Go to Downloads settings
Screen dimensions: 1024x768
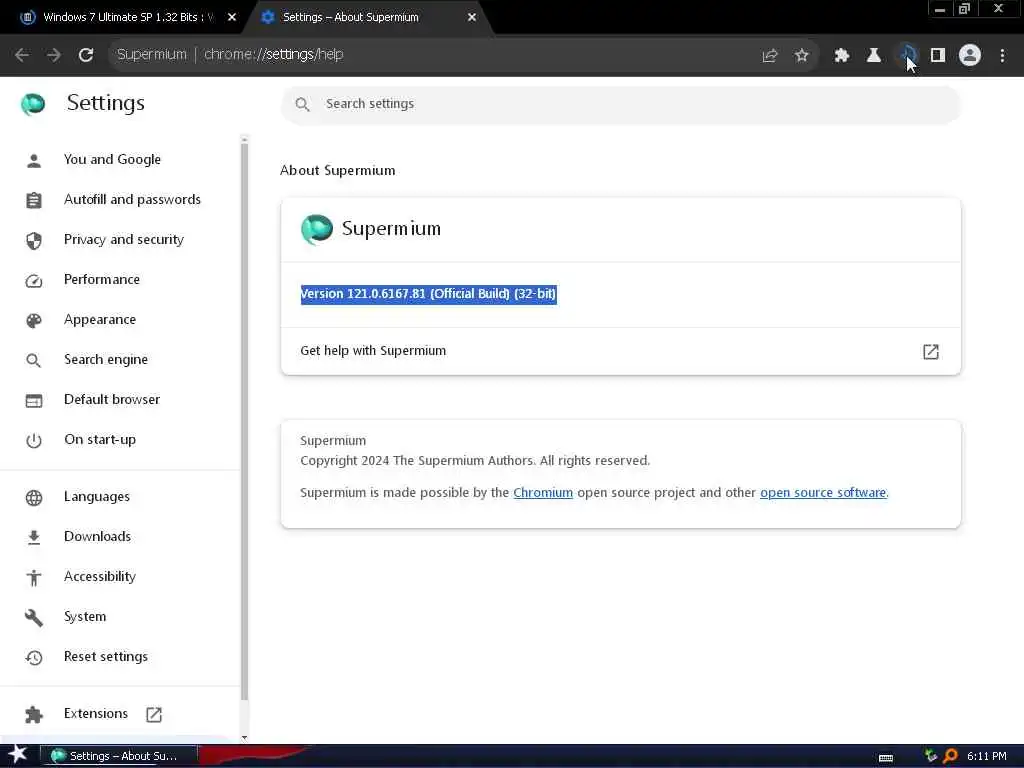[97, 536]
